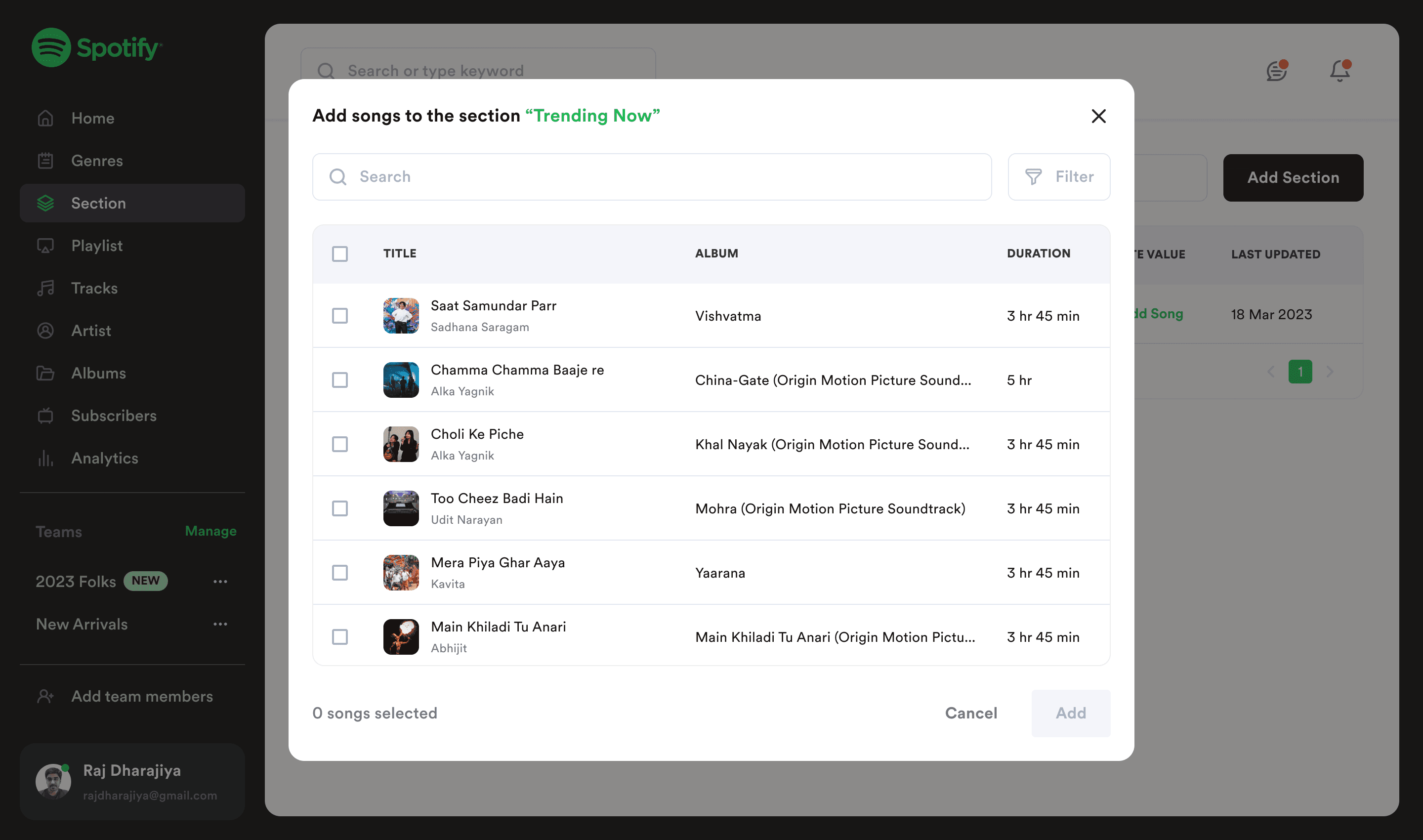Click the 5 hr duration value

[1019, 380]
